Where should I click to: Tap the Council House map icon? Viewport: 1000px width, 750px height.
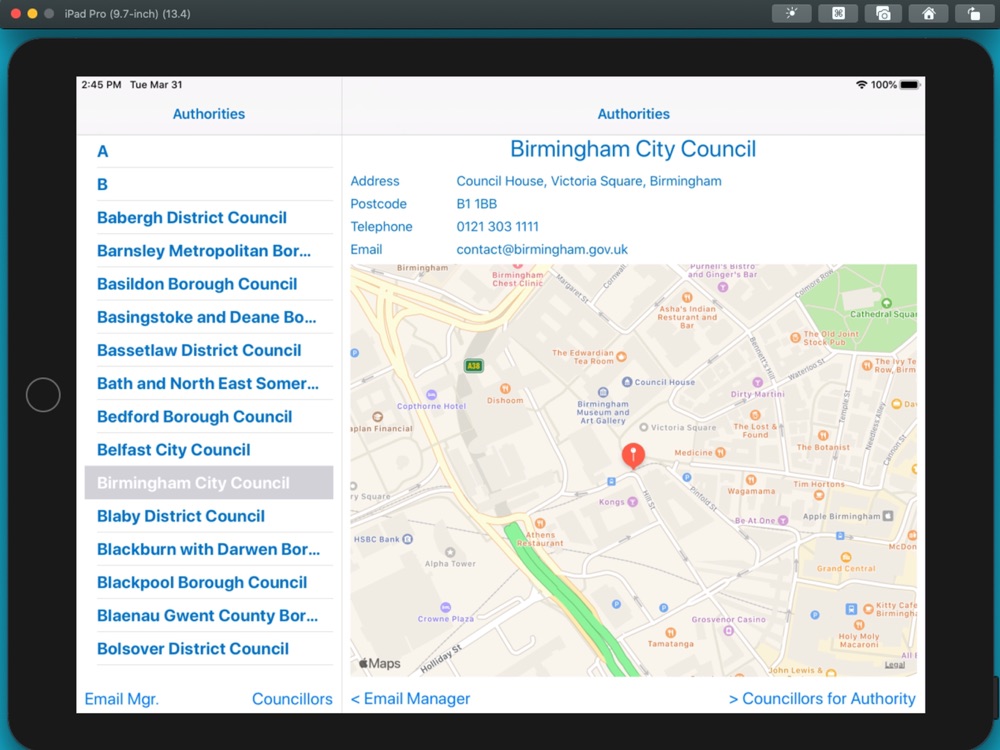(627, 382)
